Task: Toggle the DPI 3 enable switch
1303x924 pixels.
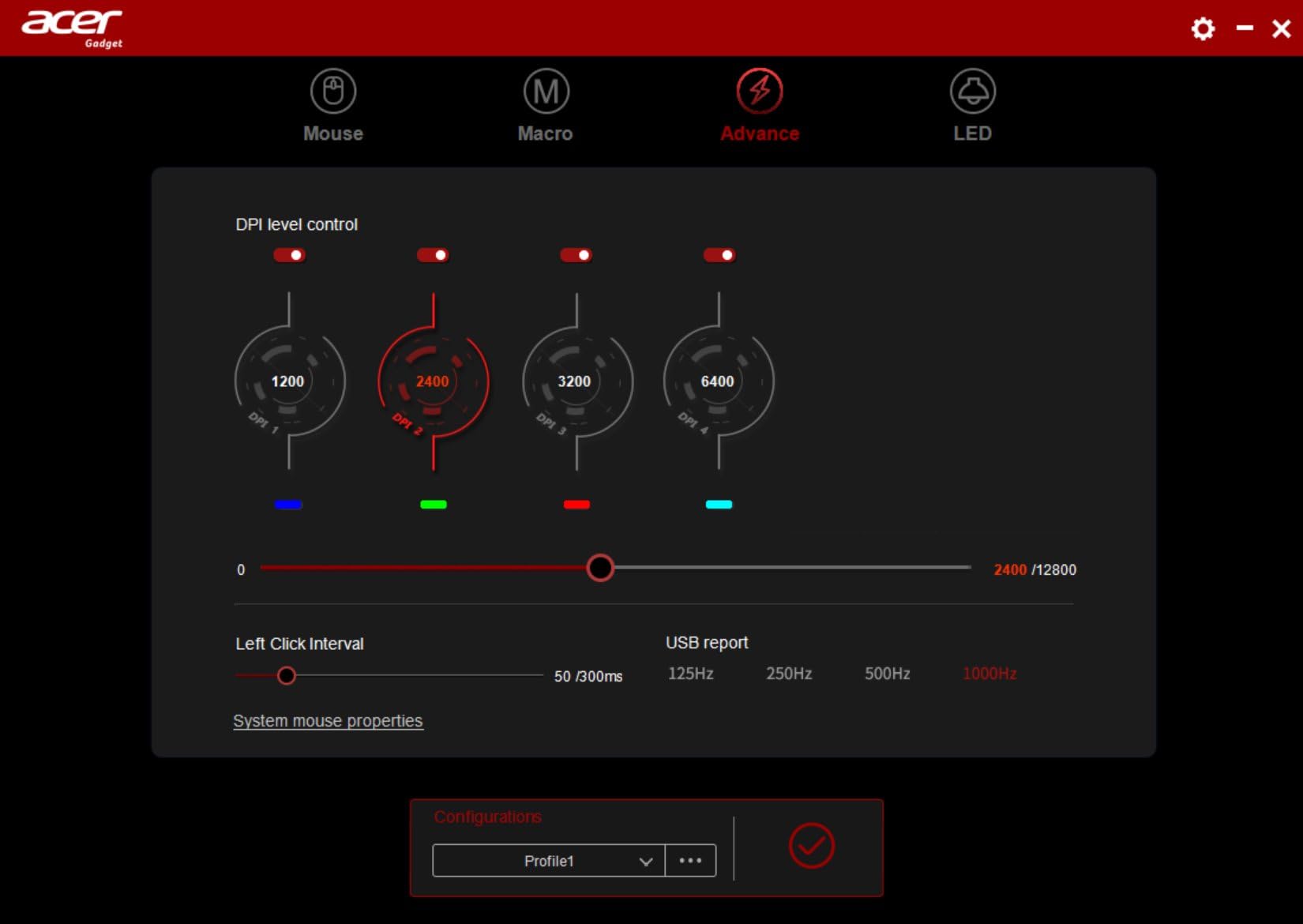Action: point(576,255)
